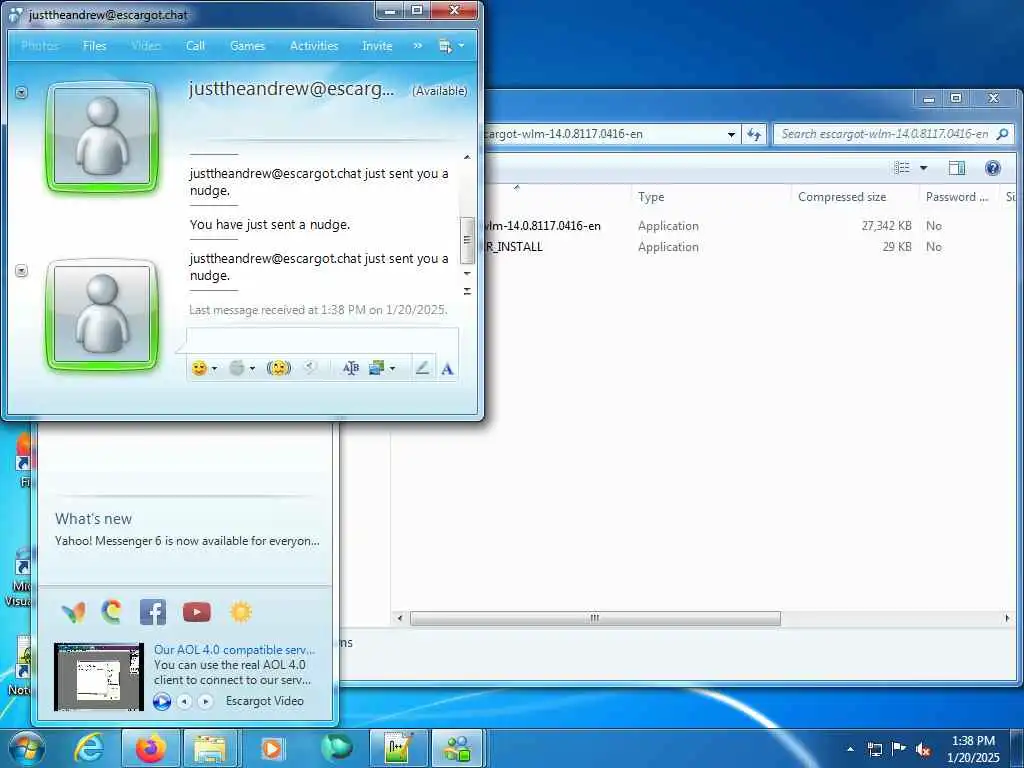Open Windows Media Player taskbar icon
The image size is (1024, 768).
pos(272,748)
